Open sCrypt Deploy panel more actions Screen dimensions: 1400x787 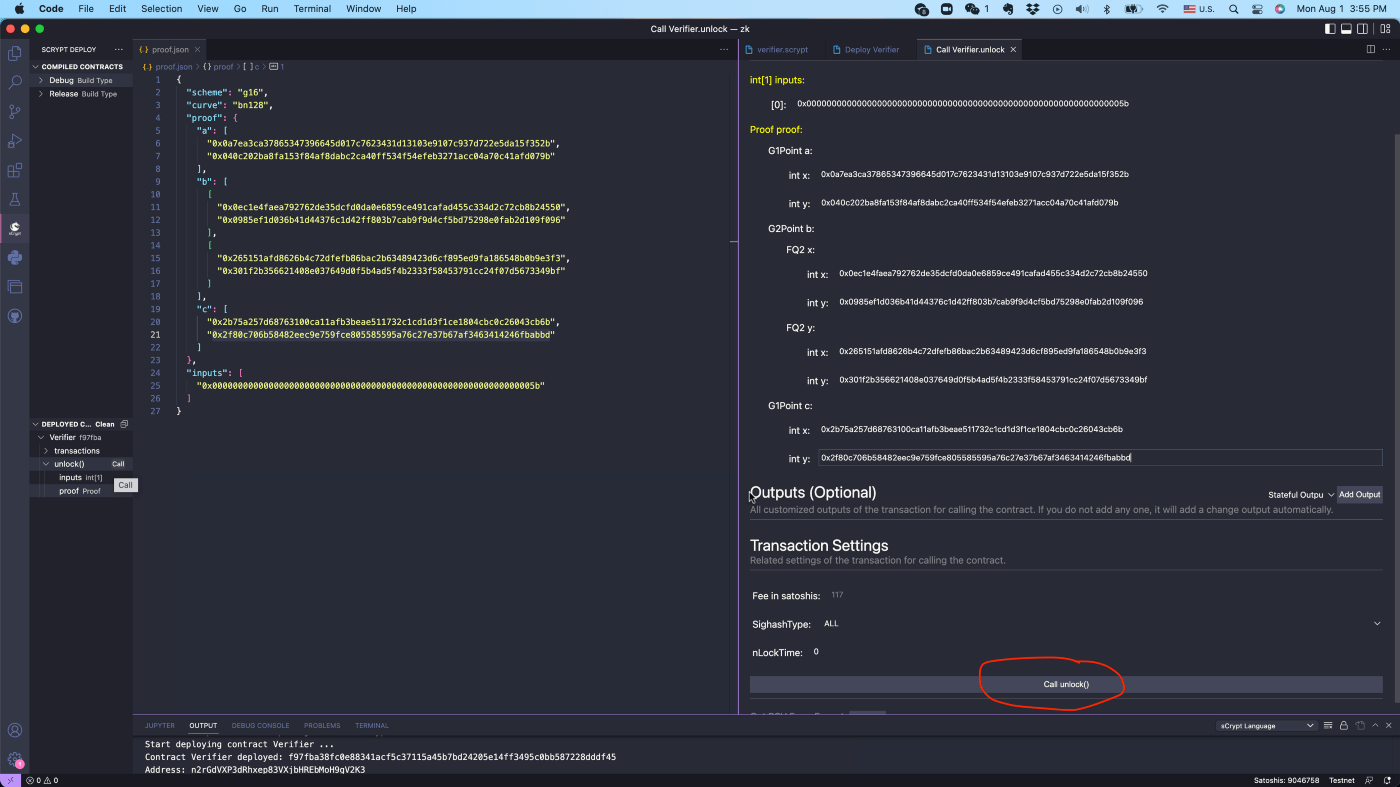[118, 49]
